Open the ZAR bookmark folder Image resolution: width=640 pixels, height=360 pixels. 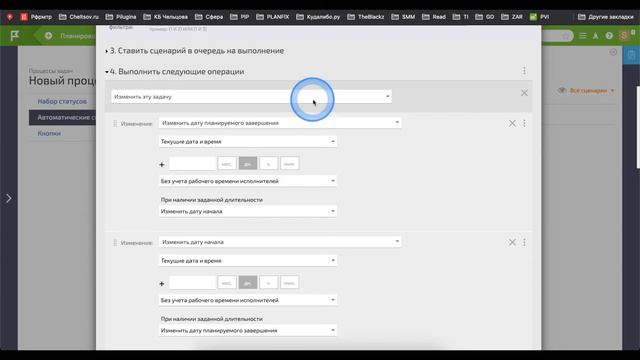pyautogui.click(x=512, y=17)
